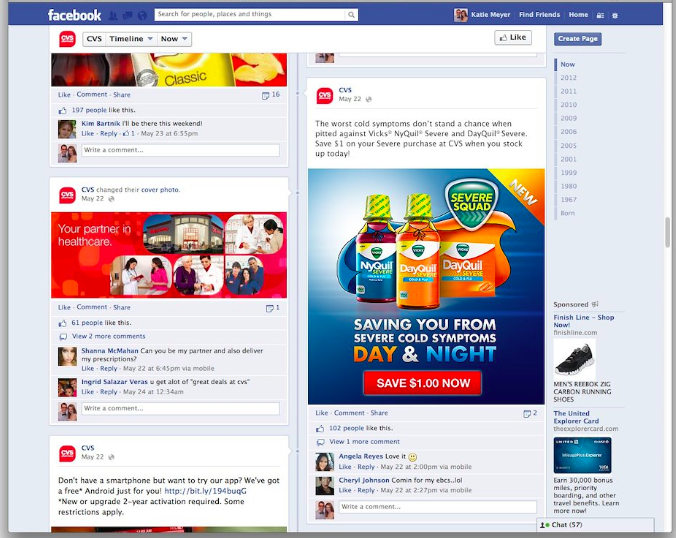Click thumbs-up icon beside 197 people

[x=63, y=110]
